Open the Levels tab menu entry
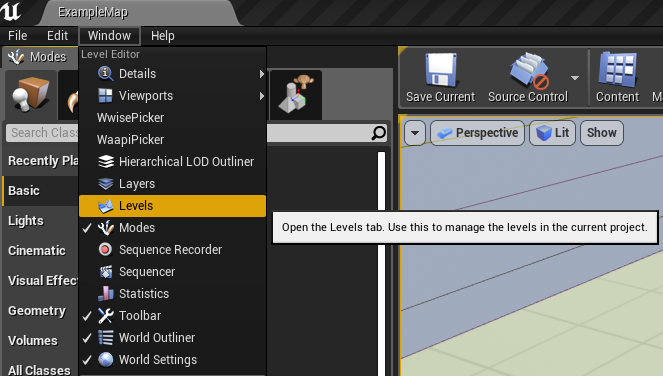This screenshot has height=376, width=663. pyautogui.click(x=173, y=206)
